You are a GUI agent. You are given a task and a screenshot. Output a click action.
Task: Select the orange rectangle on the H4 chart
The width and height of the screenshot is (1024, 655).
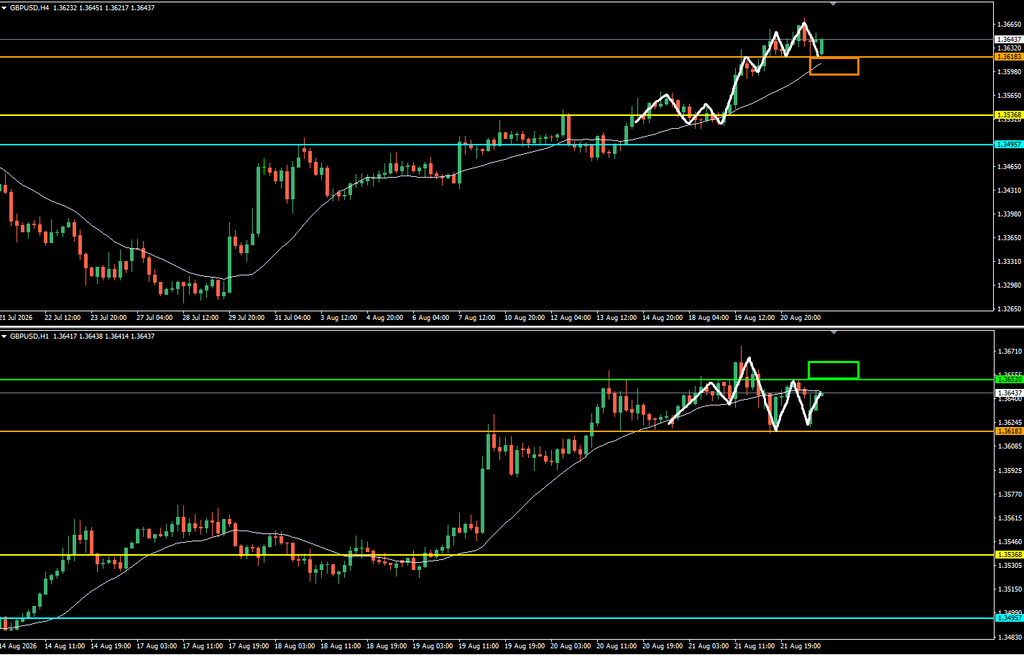click(833, 66)
